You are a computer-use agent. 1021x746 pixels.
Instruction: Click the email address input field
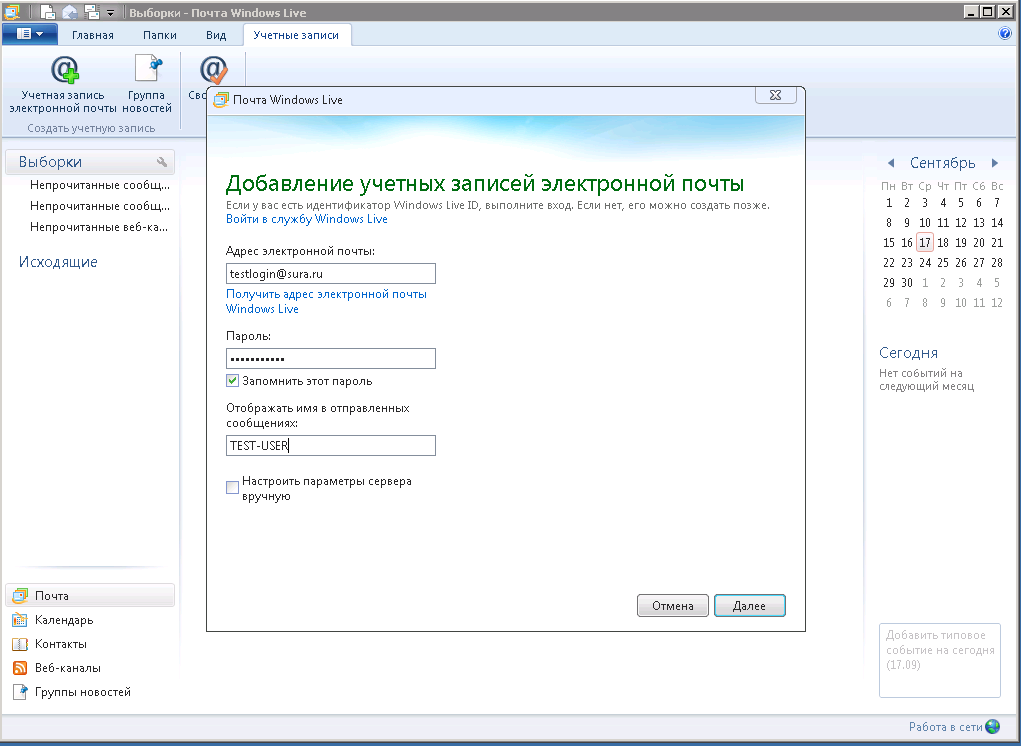(331, 274)
